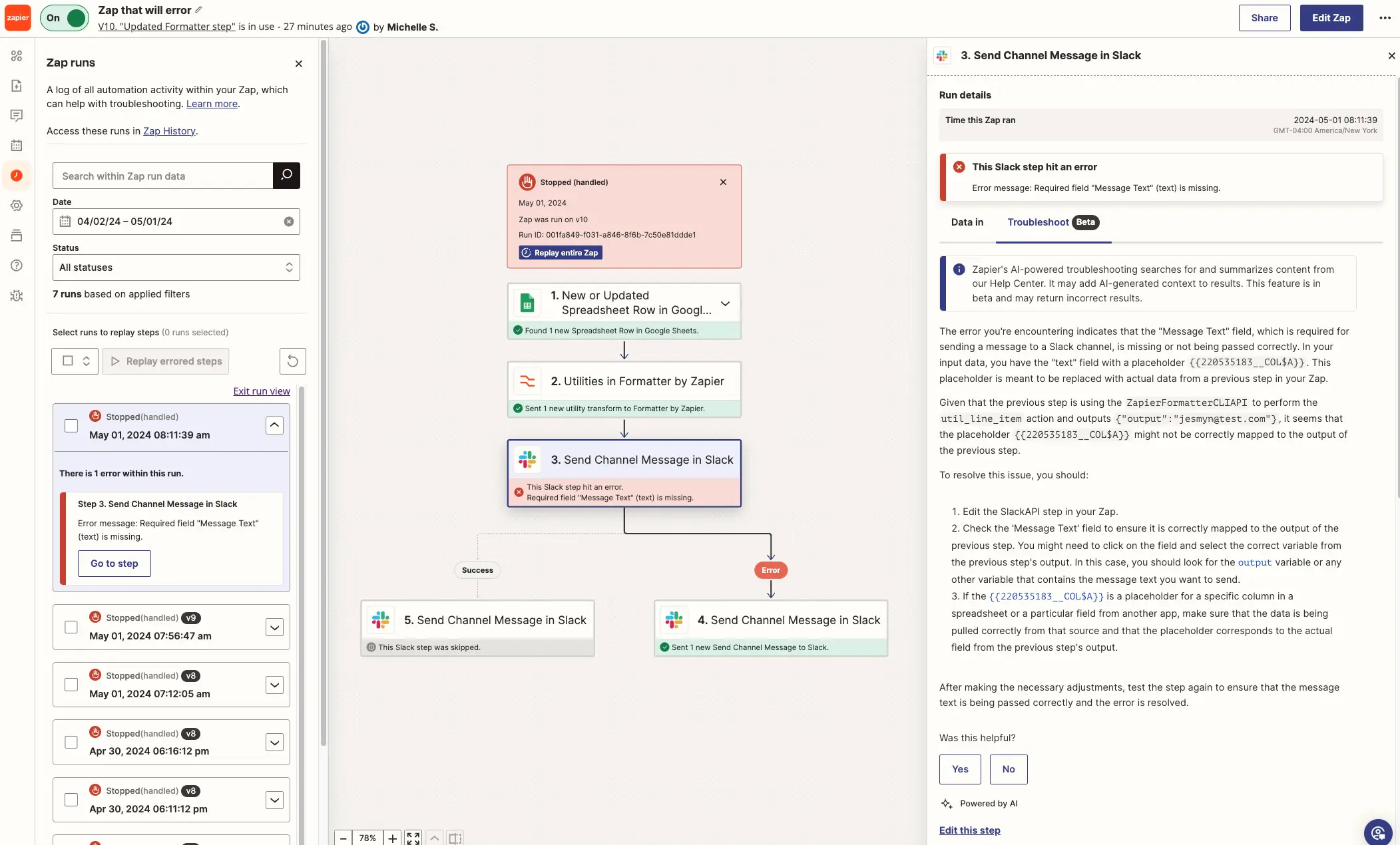Collapse the May 01 08:11:39 run details
Image resolution: width=1400 pixels, height=845 pixels.
coord(274,425)
